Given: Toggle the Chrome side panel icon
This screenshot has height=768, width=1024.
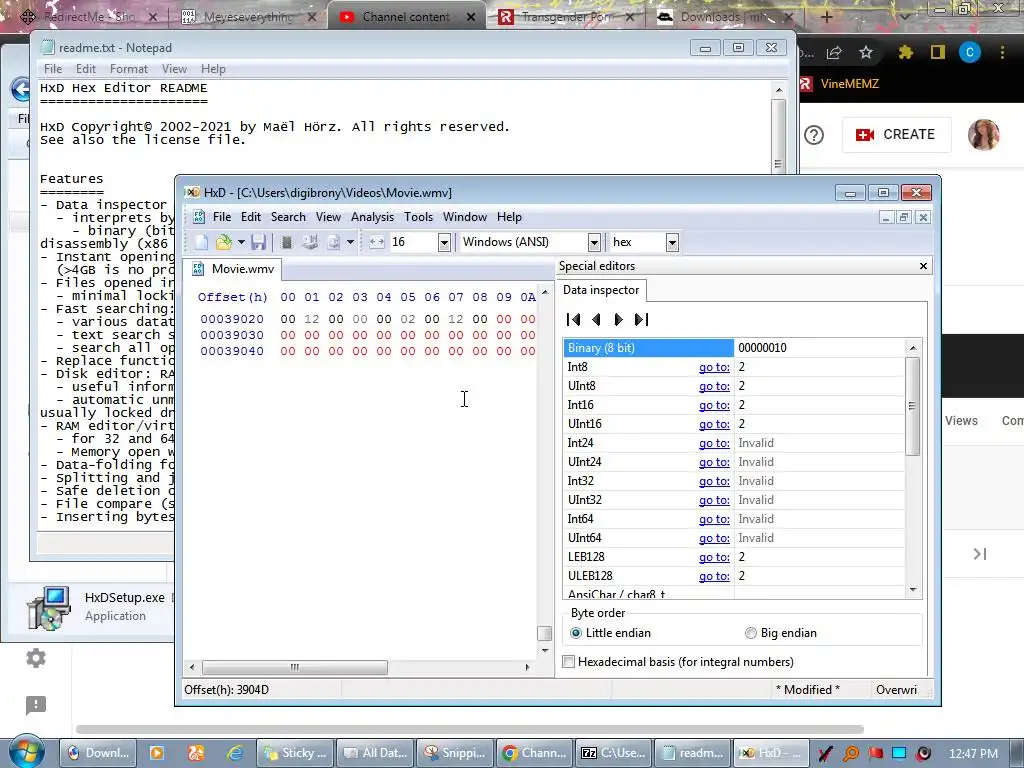Looking at the screenshot, I should click(938, 52).
